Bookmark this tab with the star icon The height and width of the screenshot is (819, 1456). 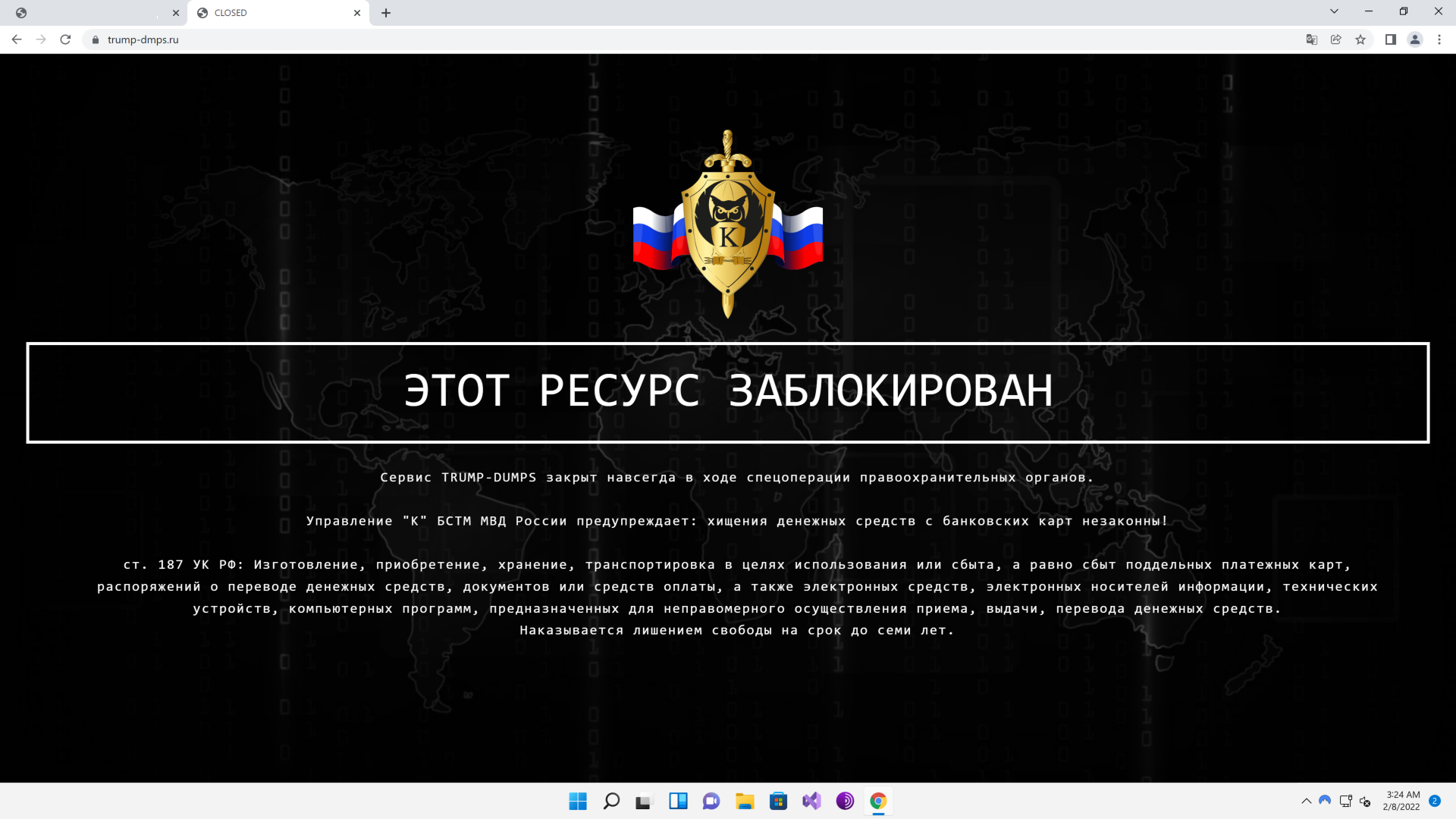(x=1360, y=39)
